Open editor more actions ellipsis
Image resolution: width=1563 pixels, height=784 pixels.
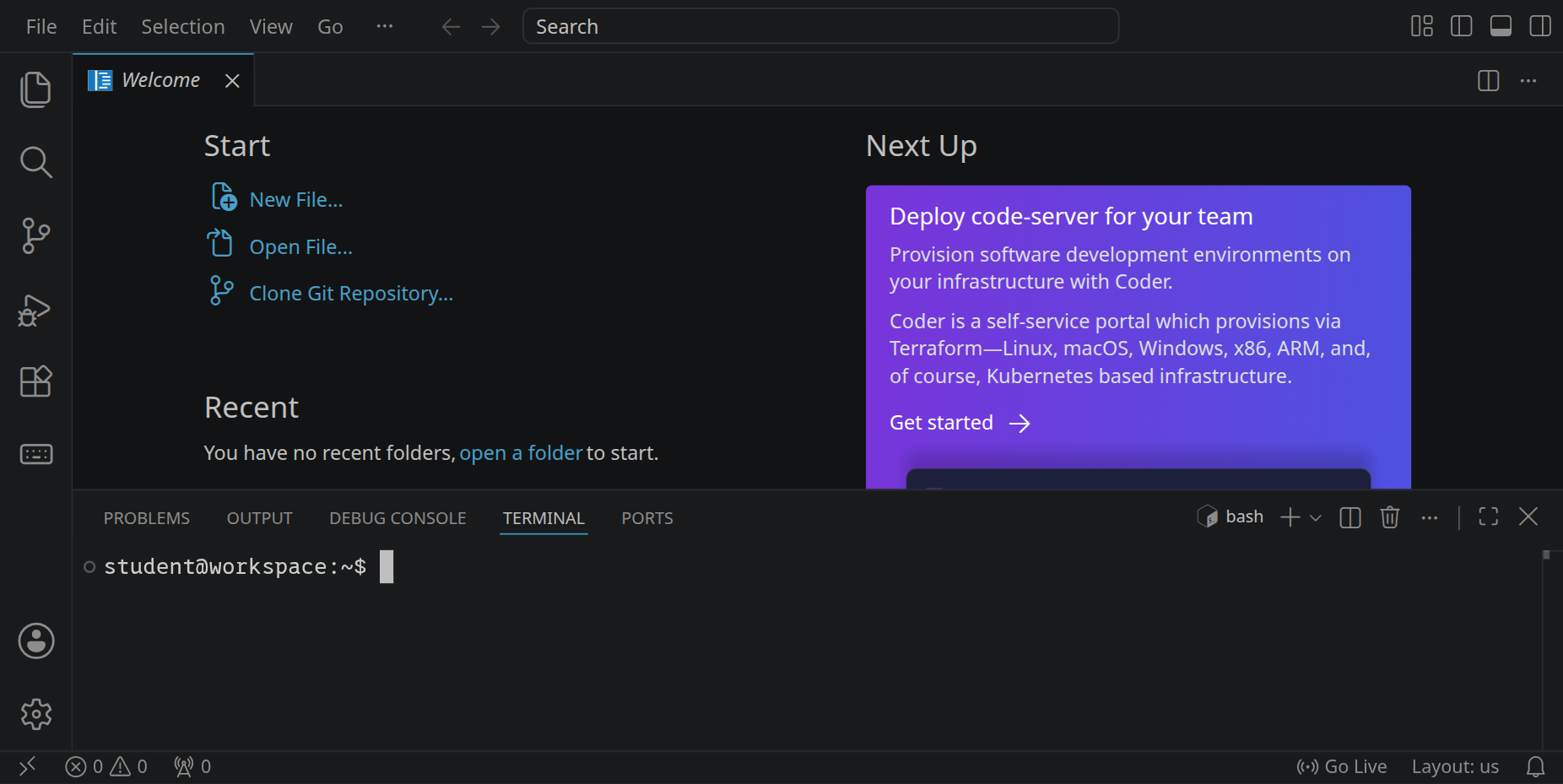tap(1528, 81)
